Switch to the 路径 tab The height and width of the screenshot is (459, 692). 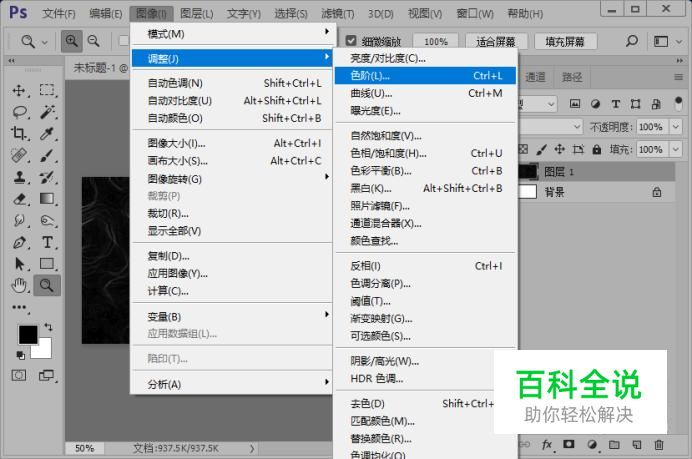click(x=572, y=77)
